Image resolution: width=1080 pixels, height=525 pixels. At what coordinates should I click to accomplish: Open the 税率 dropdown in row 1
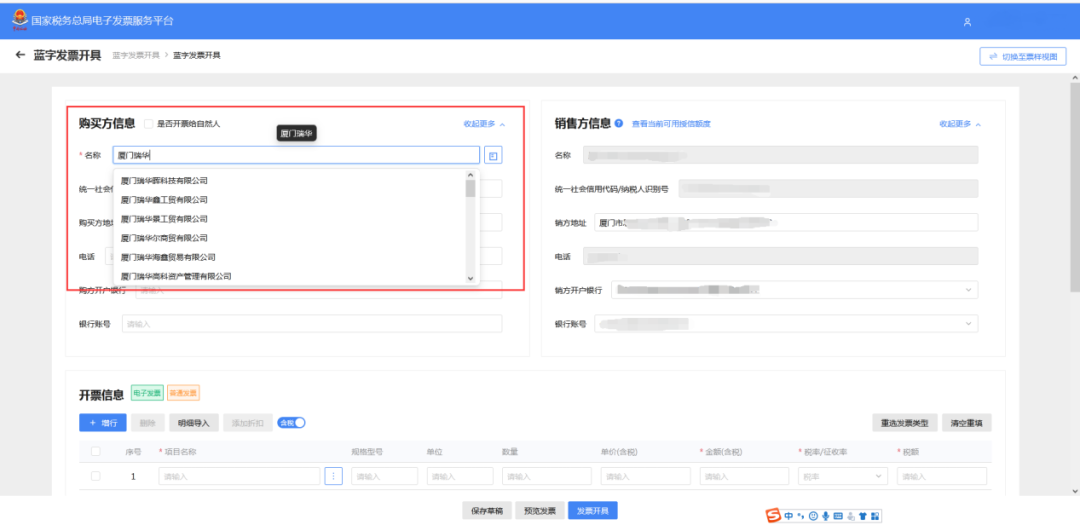842,476
